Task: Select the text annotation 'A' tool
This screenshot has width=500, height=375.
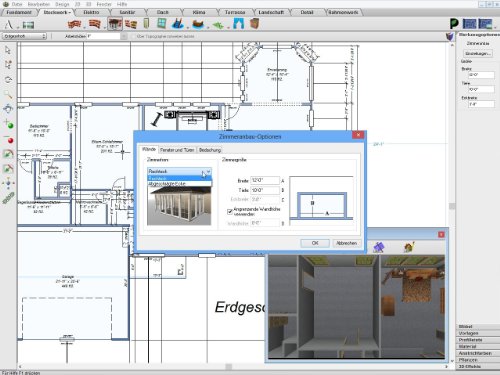Action: (9, 24)
